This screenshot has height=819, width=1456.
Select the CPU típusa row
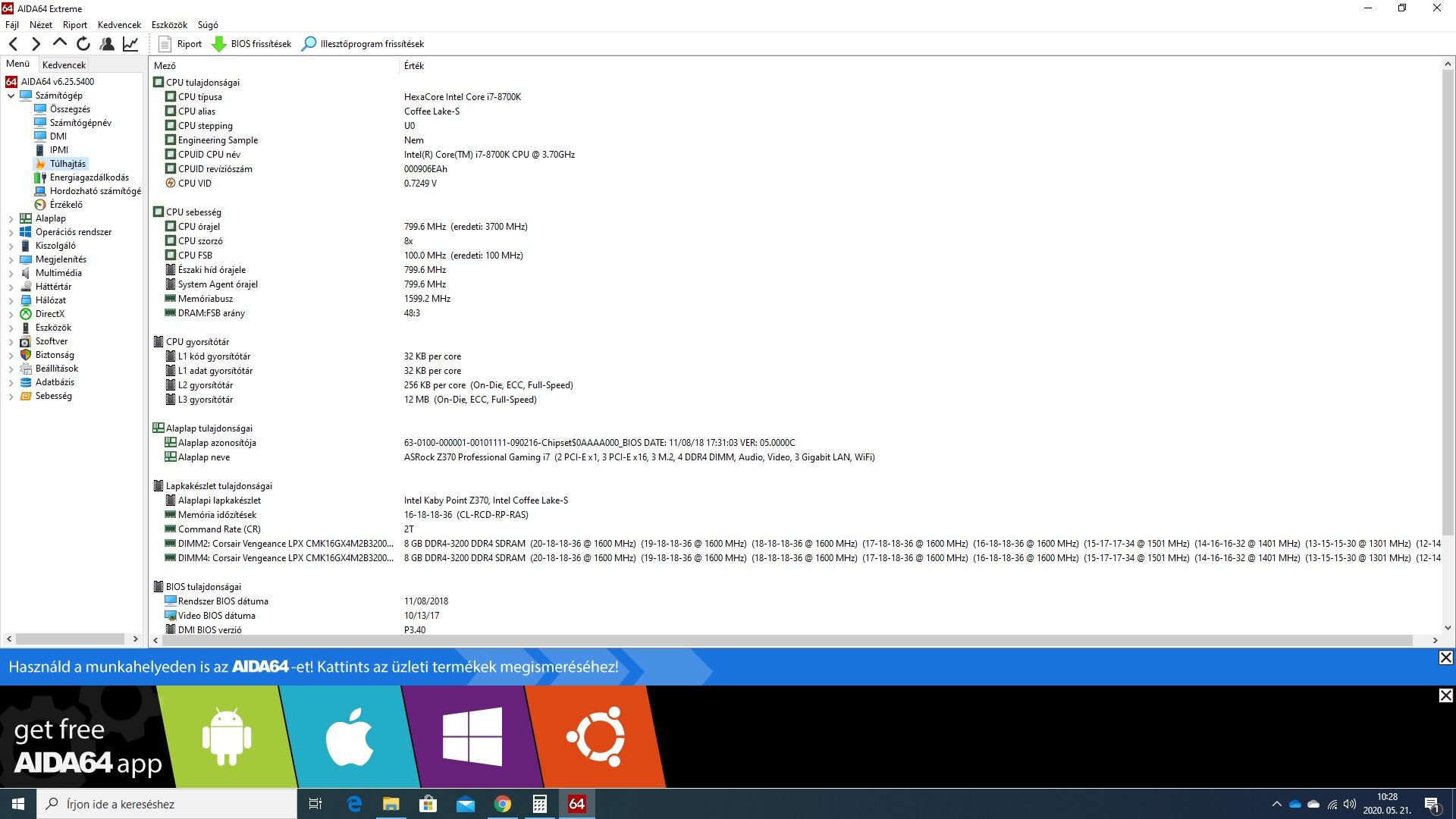[796, 97]
